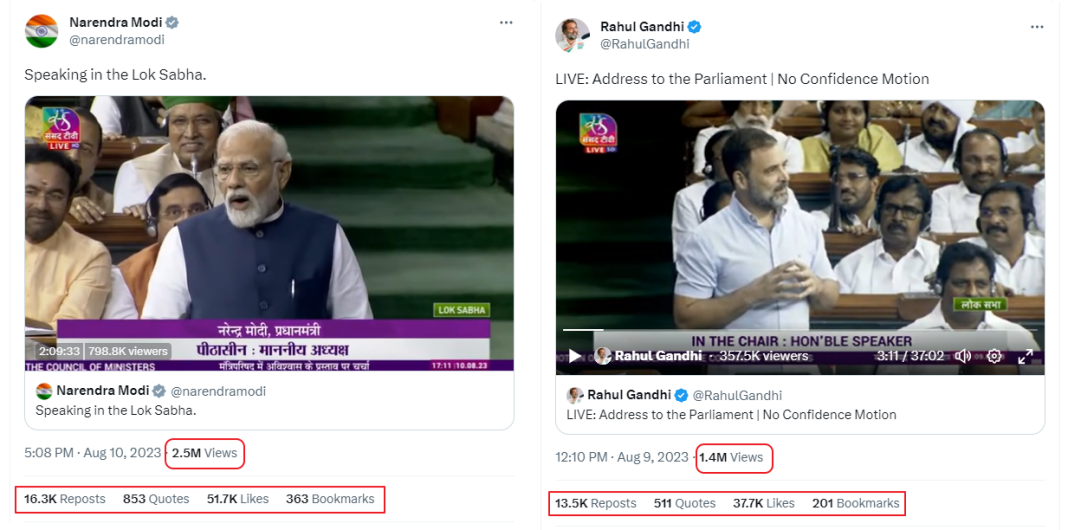The image size is (1068, 530).
Task: Click the @narendramodi handle in the header
Action: click(117, 40)
